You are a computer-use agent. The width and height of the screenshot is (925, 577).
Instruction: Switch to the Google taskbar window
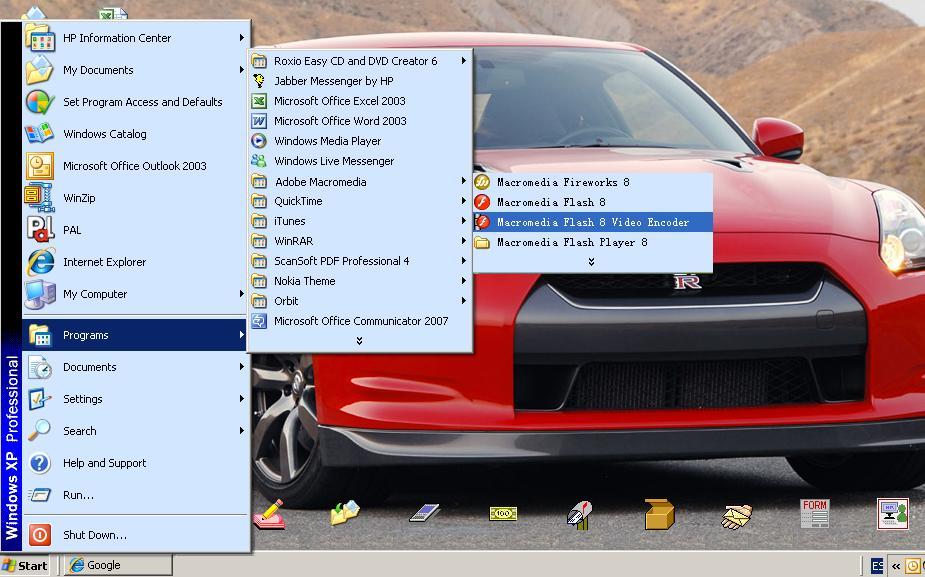[x=118, y=565]
